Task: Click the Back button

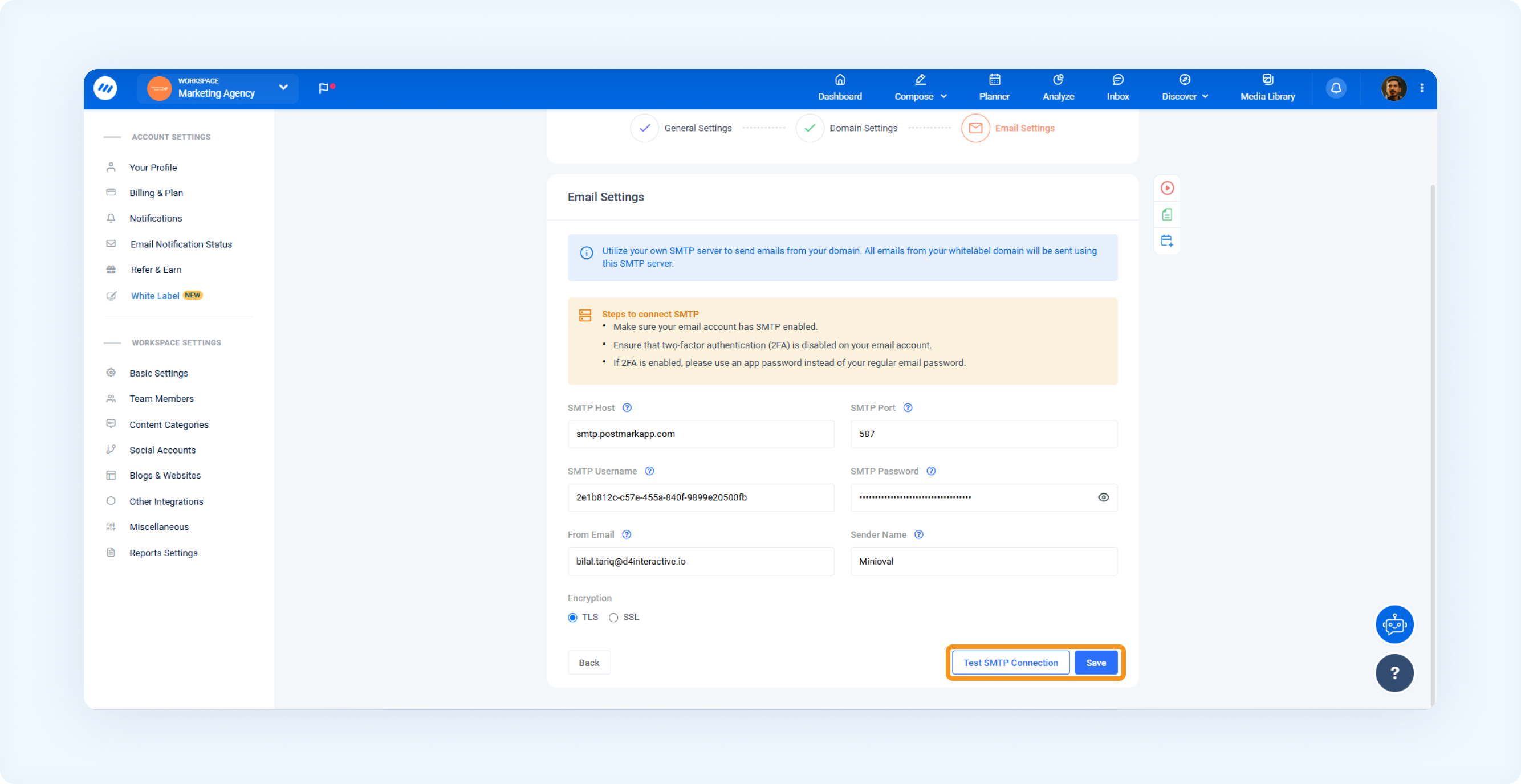Action: pyautogui.click(x=589, y=663)
